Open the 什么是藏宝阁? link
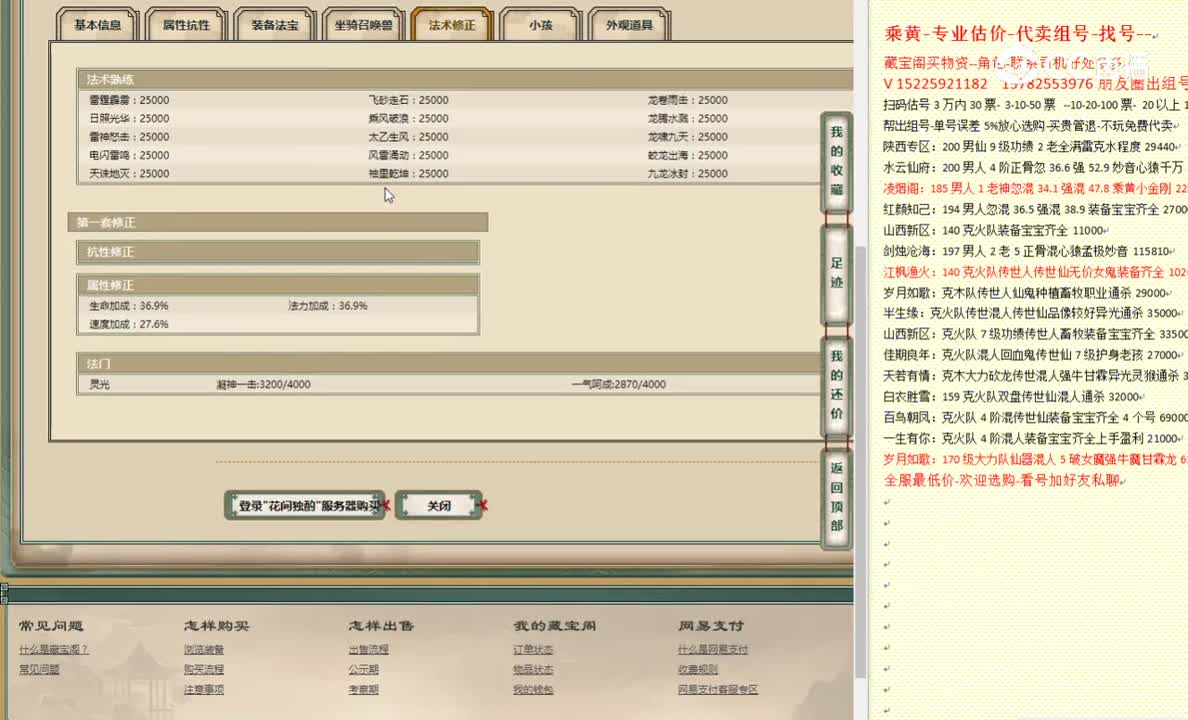This screenshot has height=720, width=1188. click(x=53, y=650)
